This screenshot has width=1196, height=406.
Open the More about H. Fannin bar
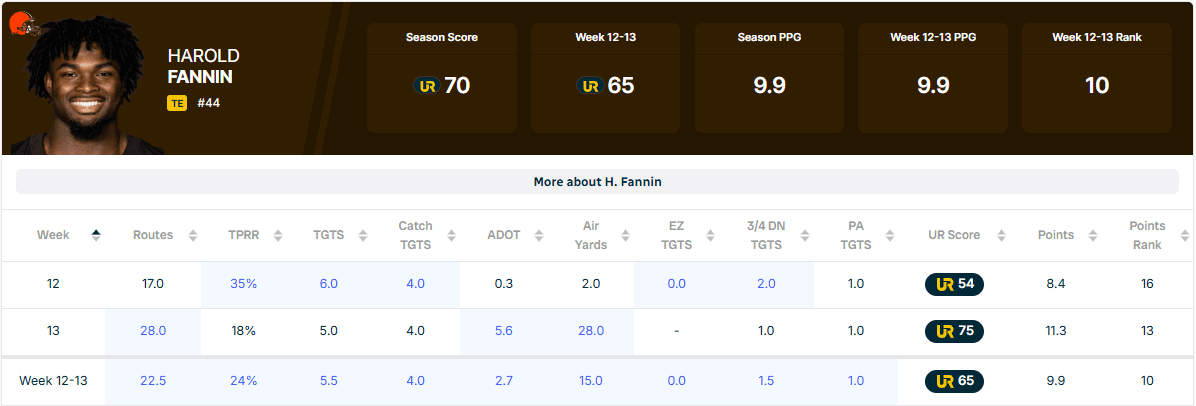597,182
